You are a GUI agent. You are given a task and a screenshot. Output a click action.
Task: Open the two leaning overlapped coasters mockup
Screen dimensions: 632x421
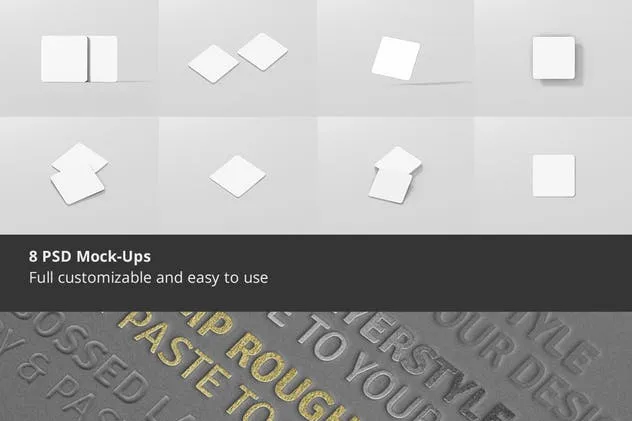tap(395, 174)
